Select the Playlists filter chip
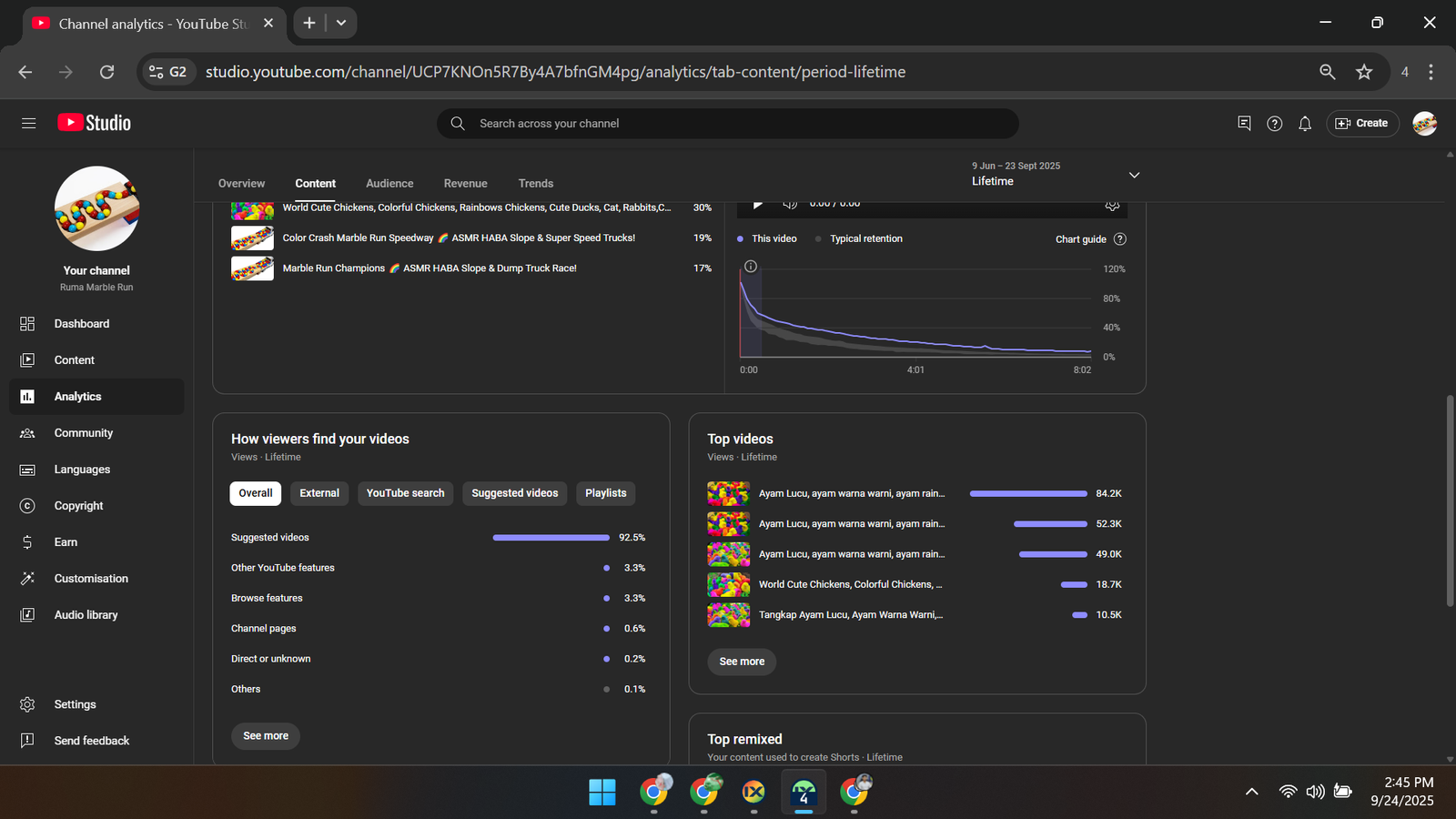 (605, 493)
